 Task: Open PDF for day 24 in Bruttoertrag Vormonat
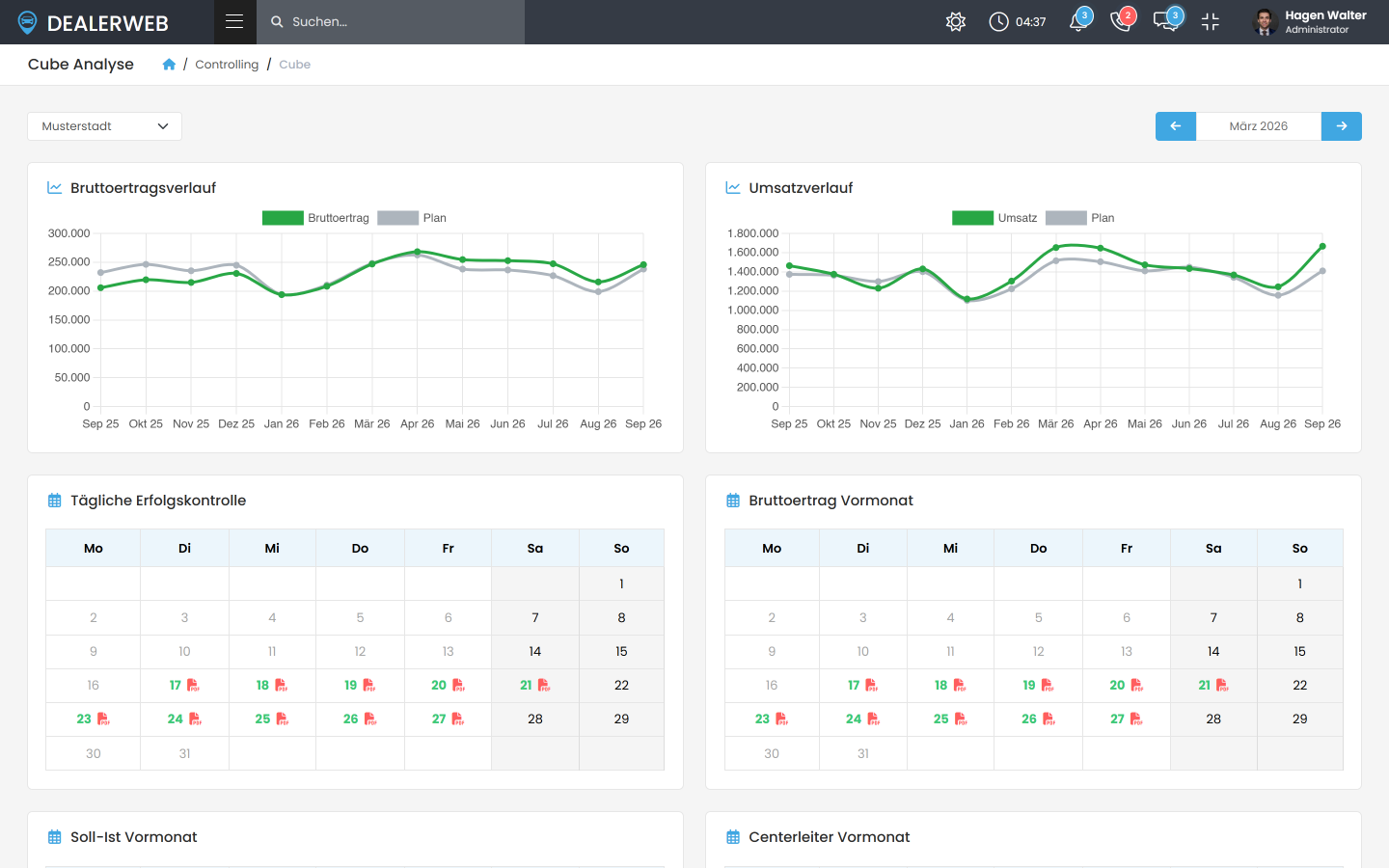point(873,719)
